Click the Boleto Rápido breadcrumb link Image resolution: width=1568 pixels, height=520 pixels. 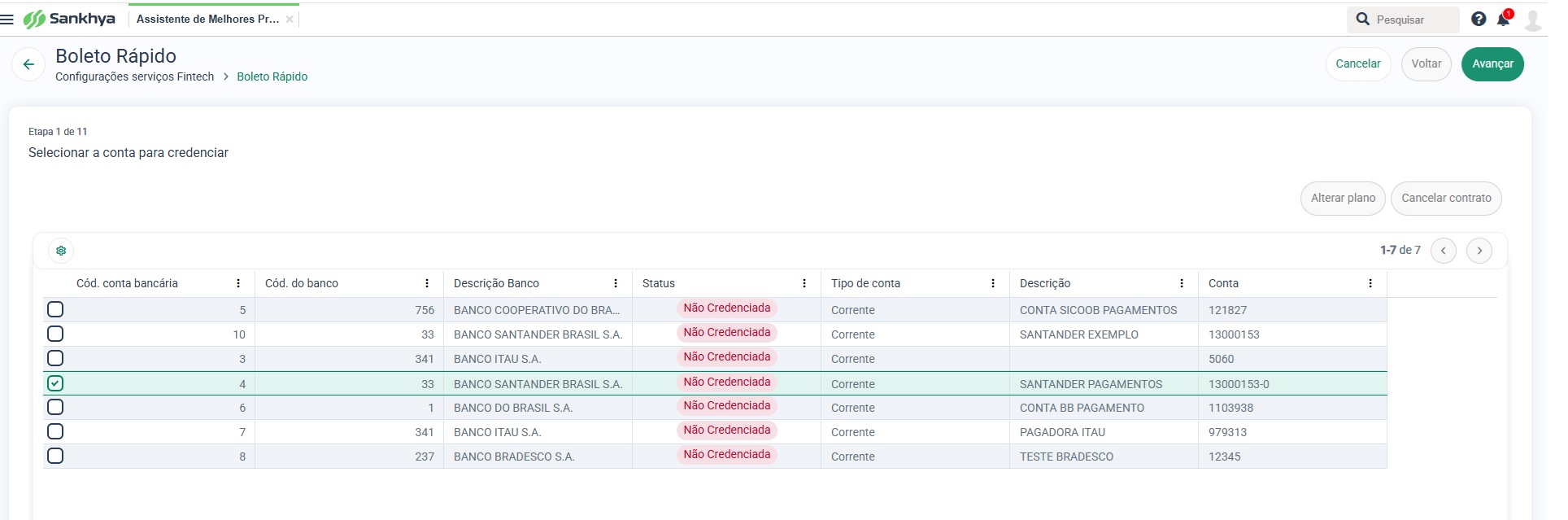coord(272,76)
